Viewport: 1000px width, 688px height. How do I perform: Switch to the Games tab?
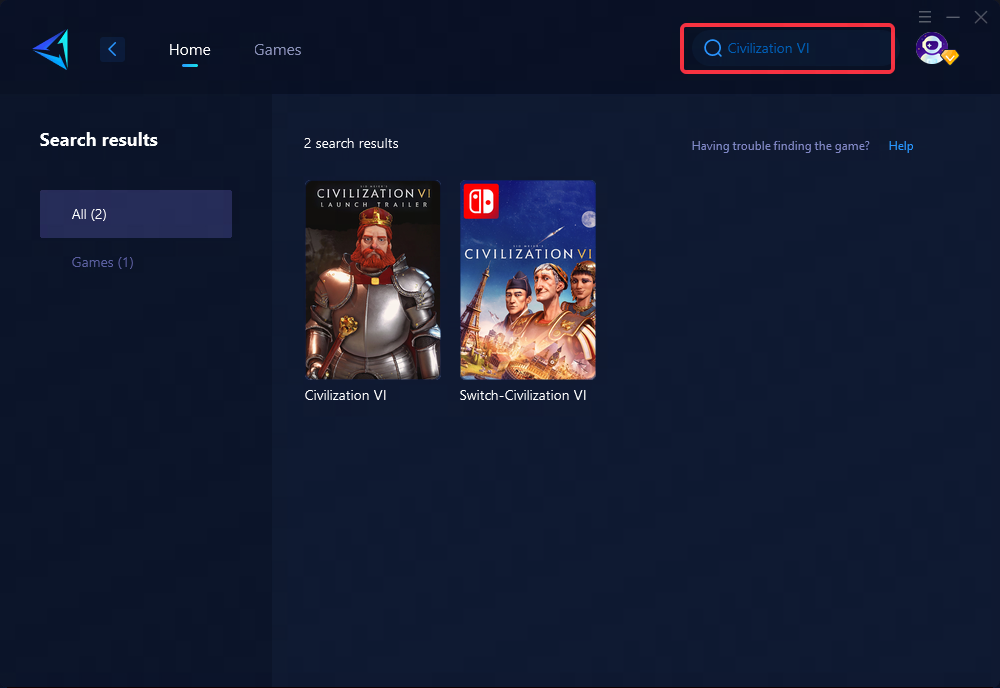277,50
